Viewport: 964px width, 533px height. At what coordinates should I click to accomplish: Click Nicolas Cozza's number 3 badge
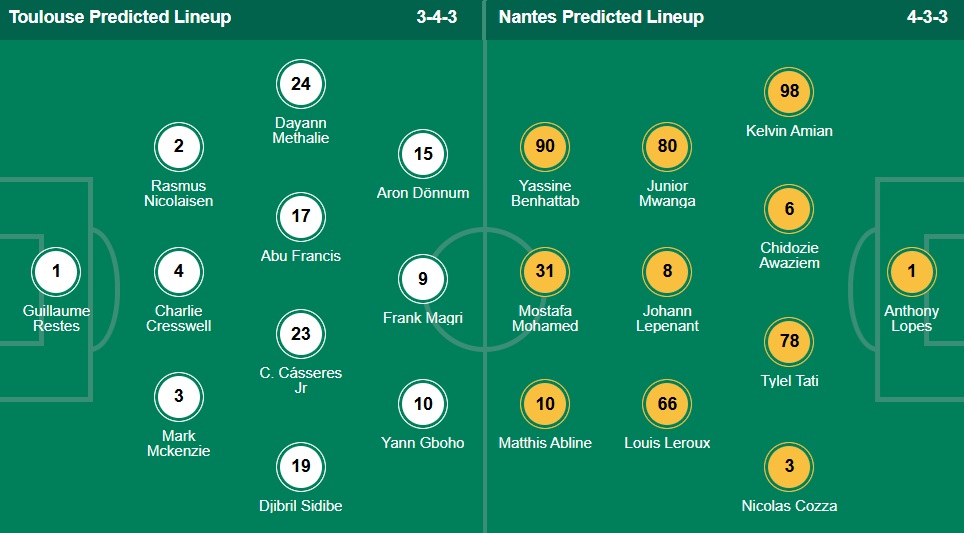789,466
